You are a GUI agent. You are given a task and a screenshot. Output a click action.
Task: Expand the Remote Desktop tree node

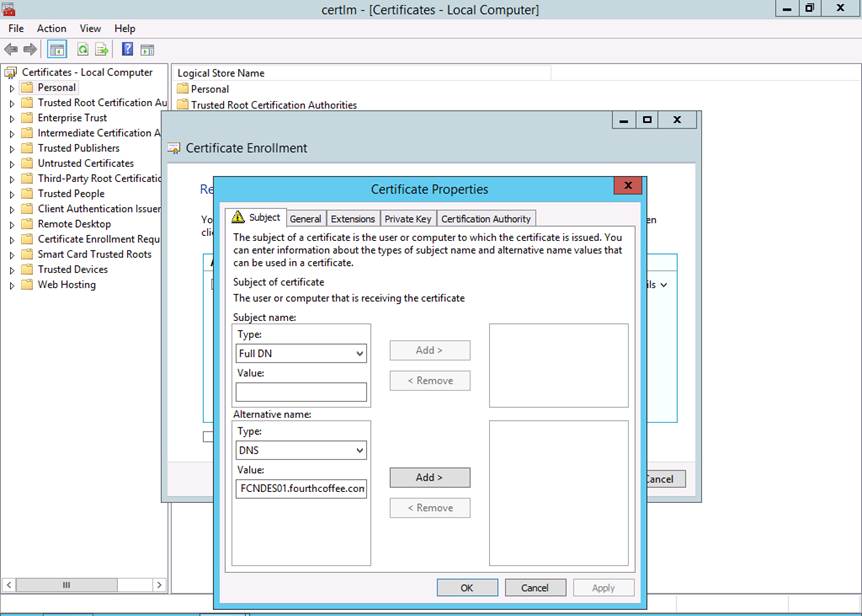(x=12, y=224)
